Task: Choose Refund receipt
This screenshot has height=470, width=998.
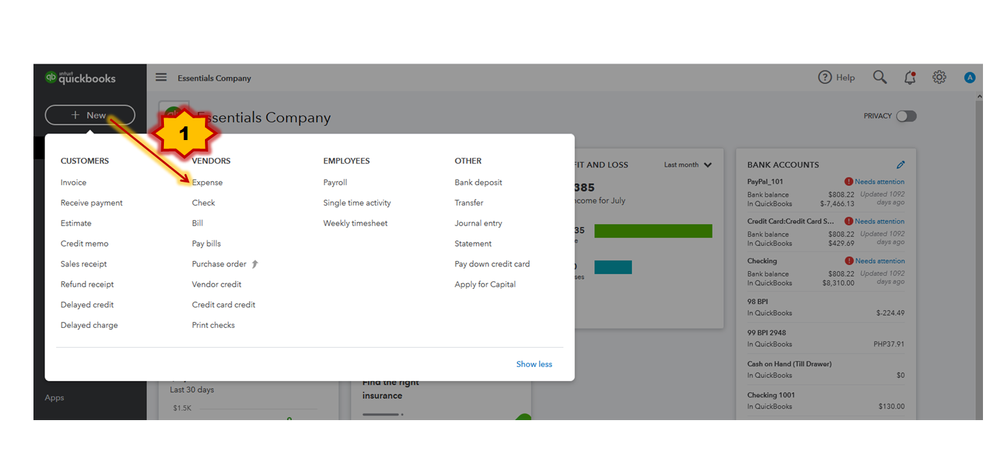Action: 87,284
